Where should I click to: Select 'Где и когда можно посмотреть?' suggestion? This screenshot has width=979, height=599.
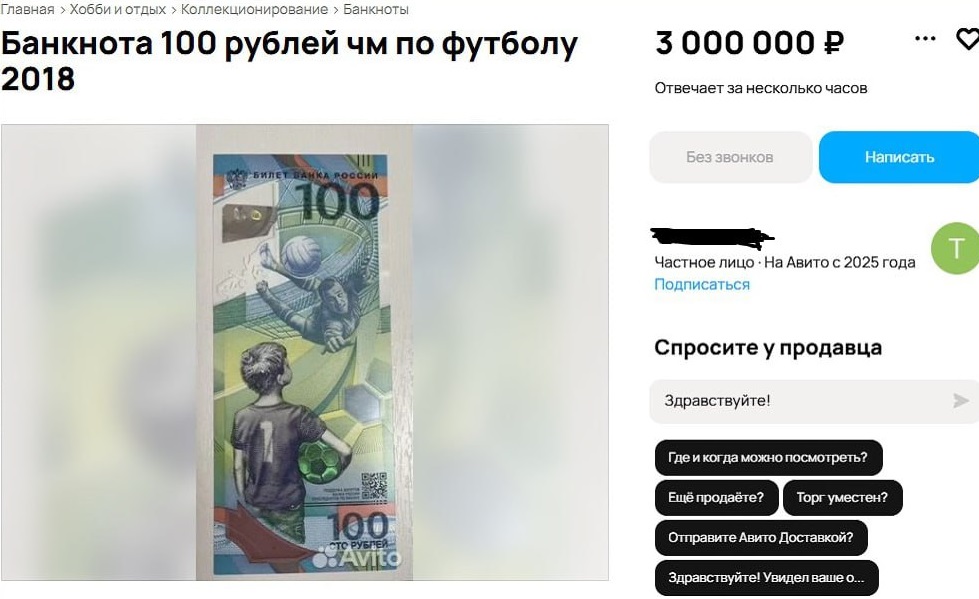[x=768, y=457]
